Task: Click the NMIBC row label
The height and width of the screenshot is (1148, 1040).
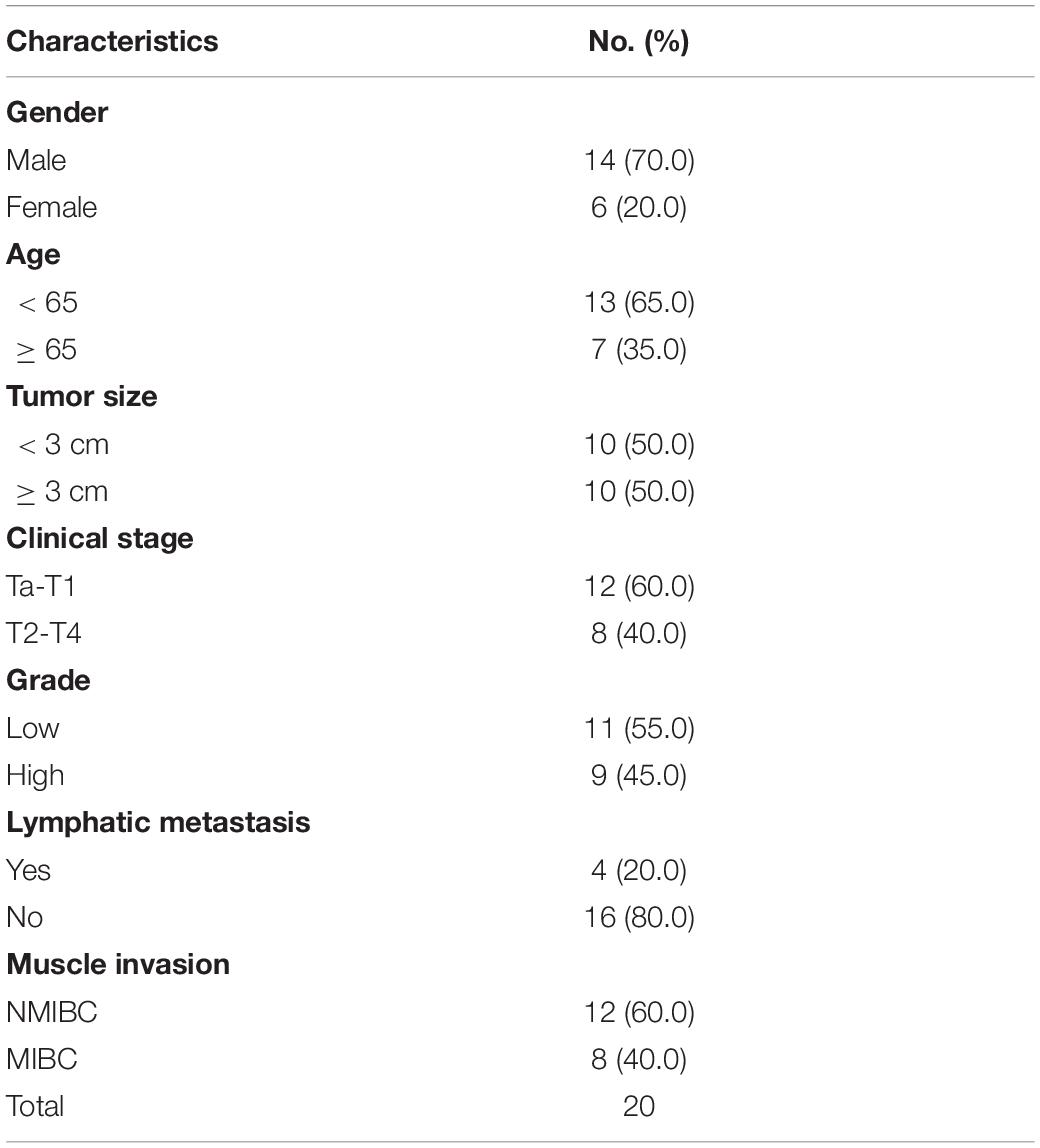Action: [x=51, y=1013]
